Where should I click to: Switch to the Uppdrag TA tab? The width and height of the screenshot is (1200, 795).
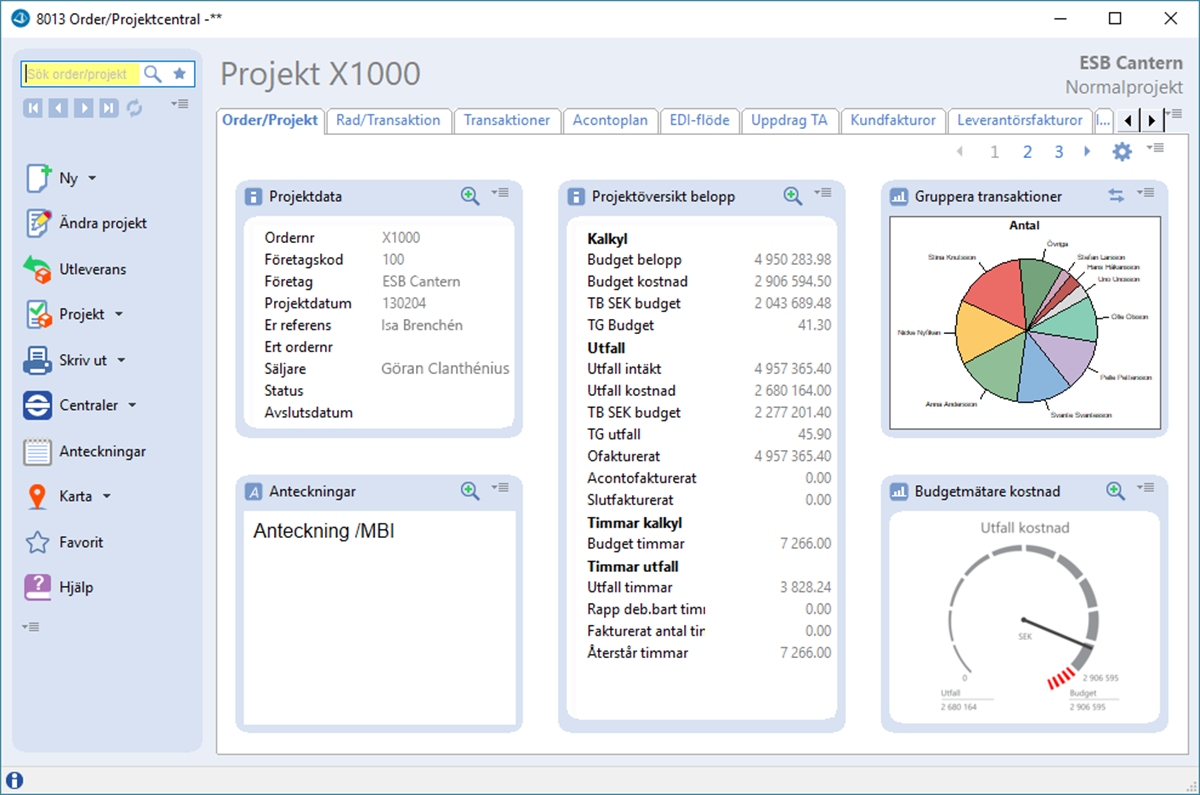click(789, 120)
